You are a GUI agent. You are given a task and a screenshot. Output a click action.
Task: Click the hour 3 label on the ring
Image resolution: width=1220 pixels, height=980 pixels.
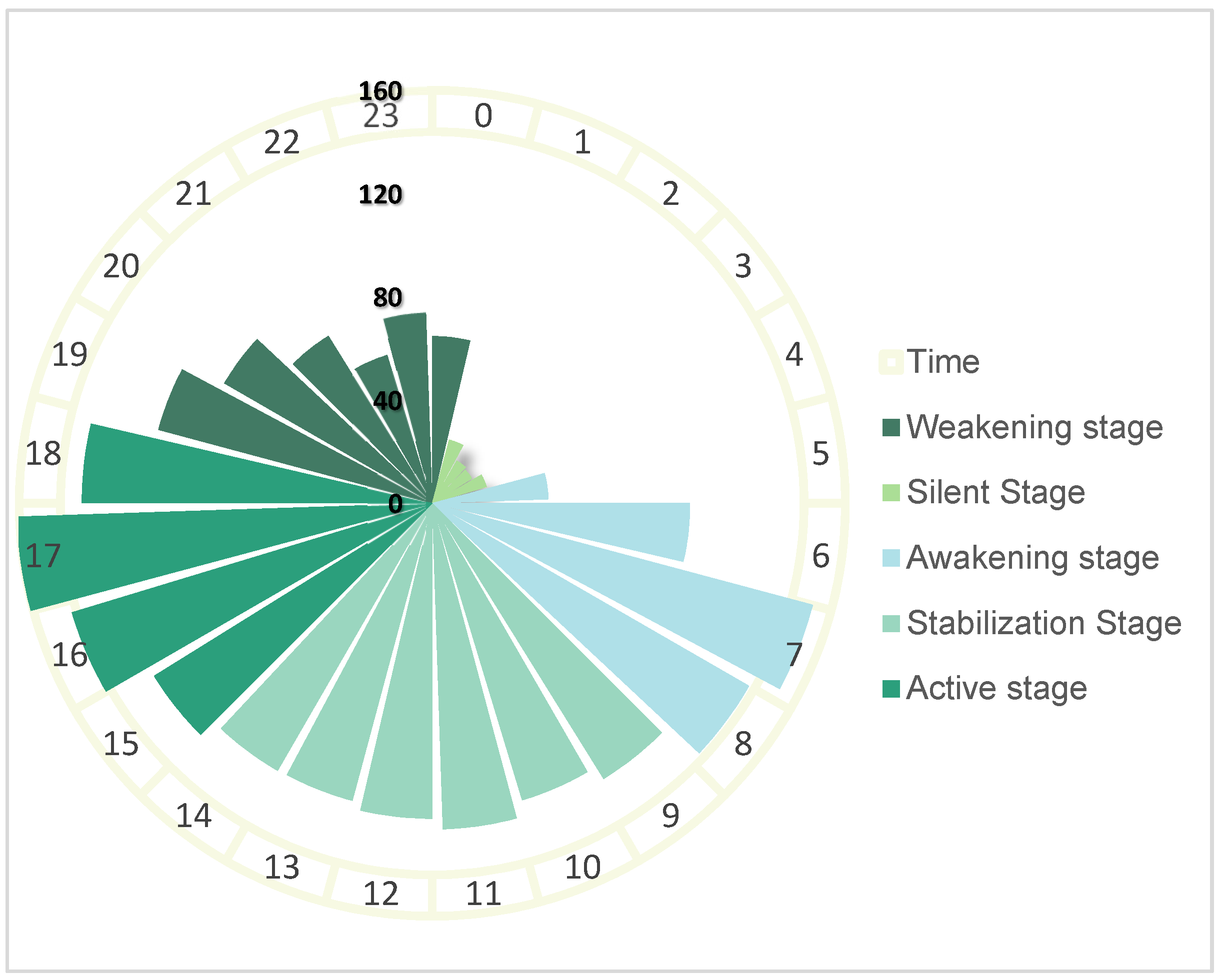tap(743, 266)
